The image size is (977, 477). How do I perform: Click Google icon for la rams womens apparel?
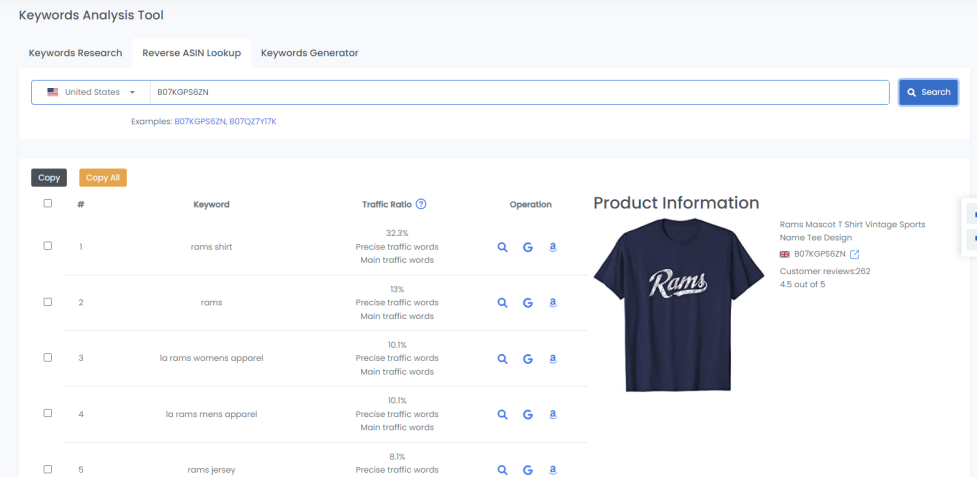pos(528,359)
